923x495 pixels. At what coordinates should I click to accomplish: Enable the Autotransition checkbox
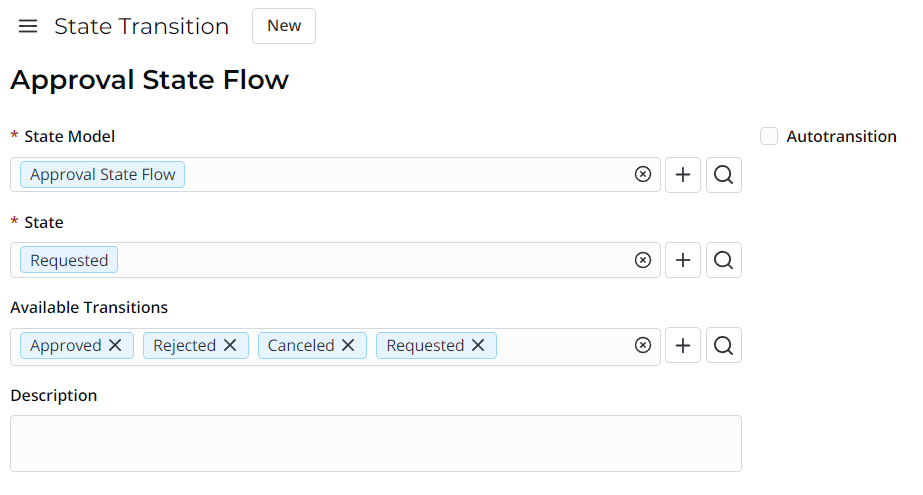769,137
